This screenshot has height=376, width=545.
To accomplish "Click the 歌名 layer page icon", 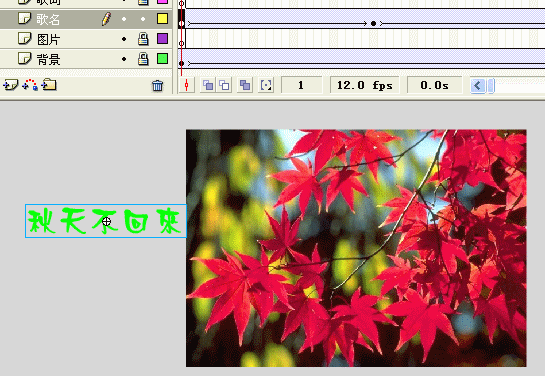I will 24,18.
